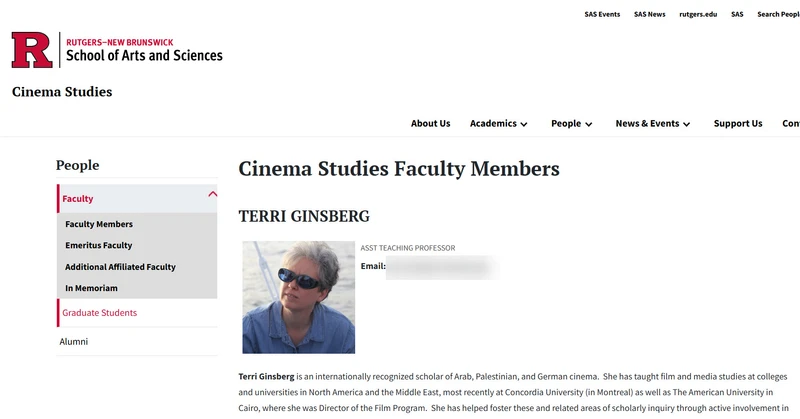The height and width of the screenshot is (419, 800).
Task: Expand News & Events dropdown chevron
Action: tap(686, 124)
